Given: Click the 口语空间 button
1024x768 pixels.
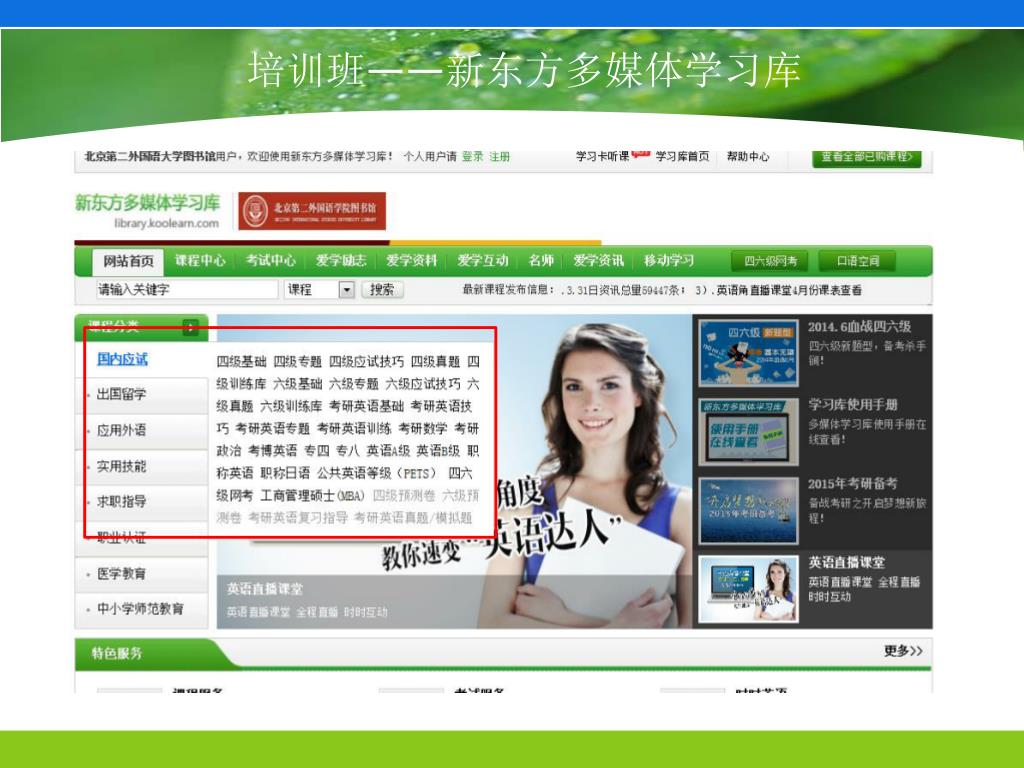Looking at the screenshot, I should 857,261.
